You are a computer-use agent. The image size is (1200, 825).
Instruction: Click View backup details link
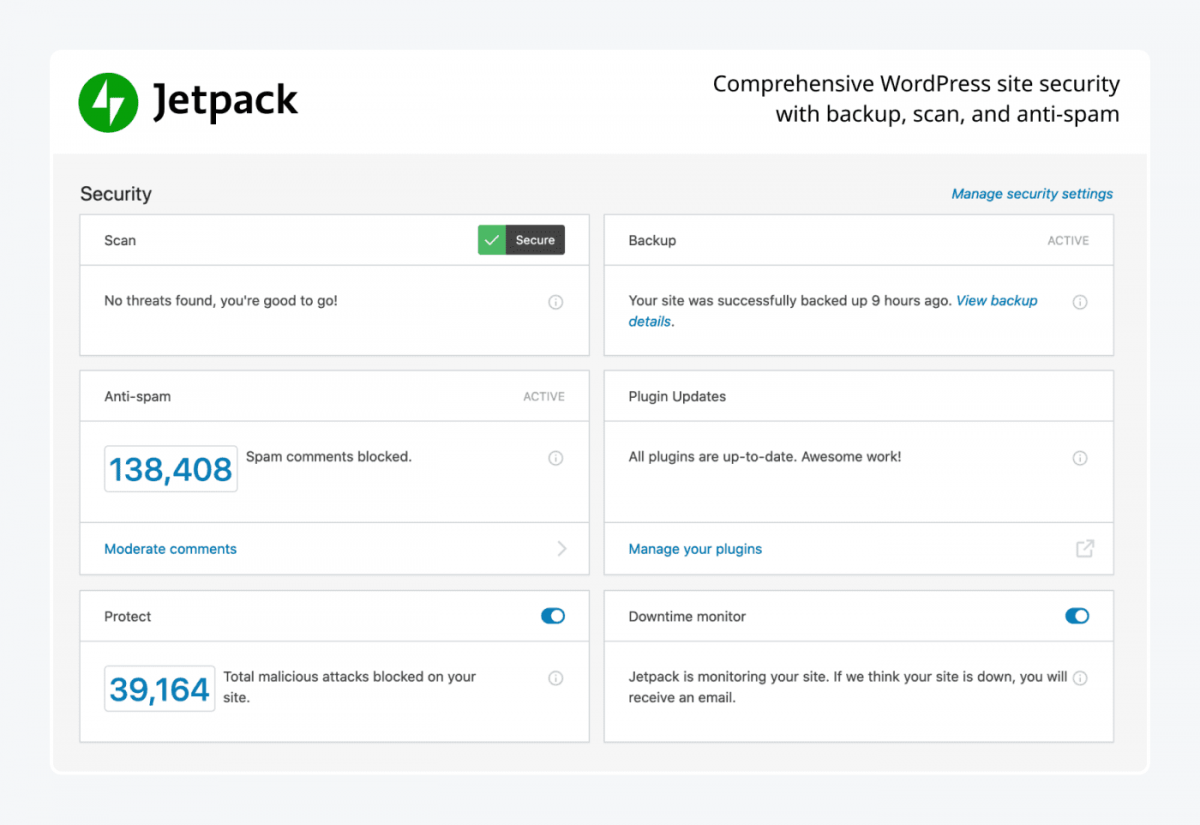tap(996, 300)
